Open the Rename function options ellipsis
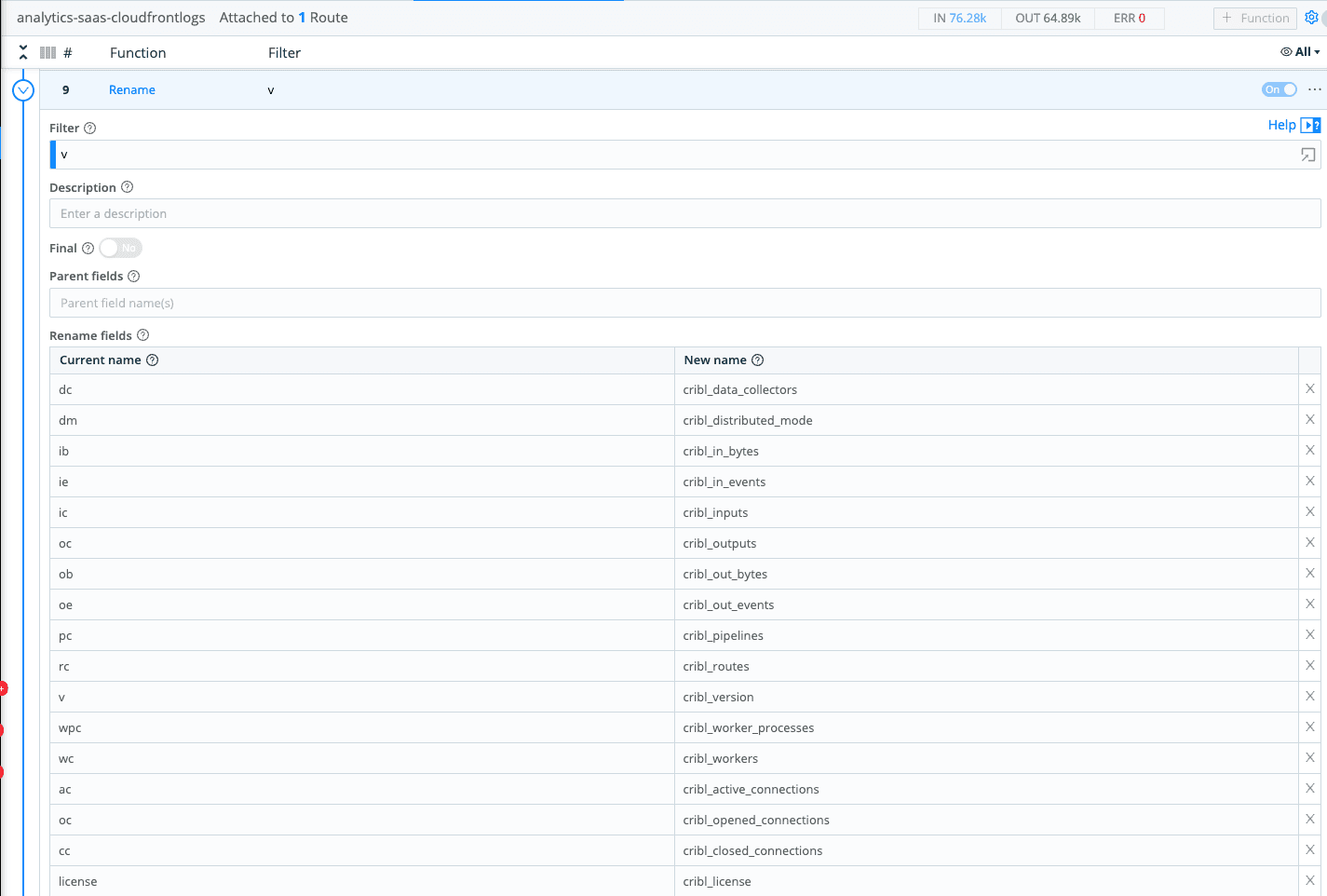Viewport: 1327px width, 896px height. [x=1314, y=89]
